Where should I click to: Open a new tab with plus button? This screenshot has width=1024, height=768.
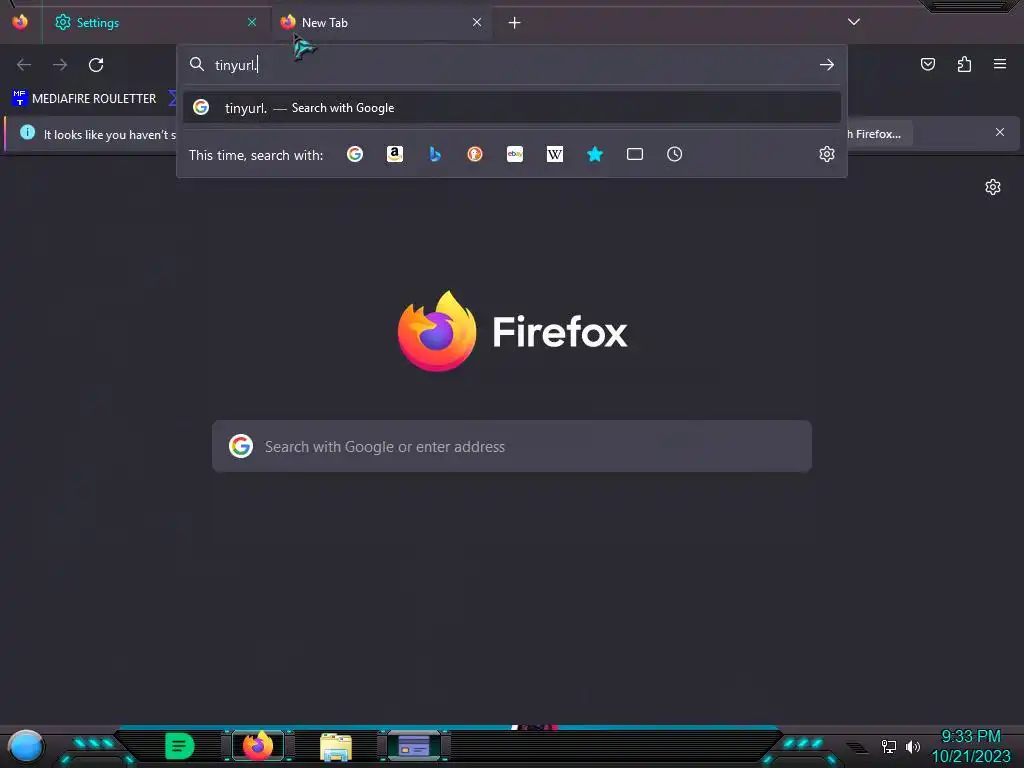pyautogui.click(x=515, y=23)
